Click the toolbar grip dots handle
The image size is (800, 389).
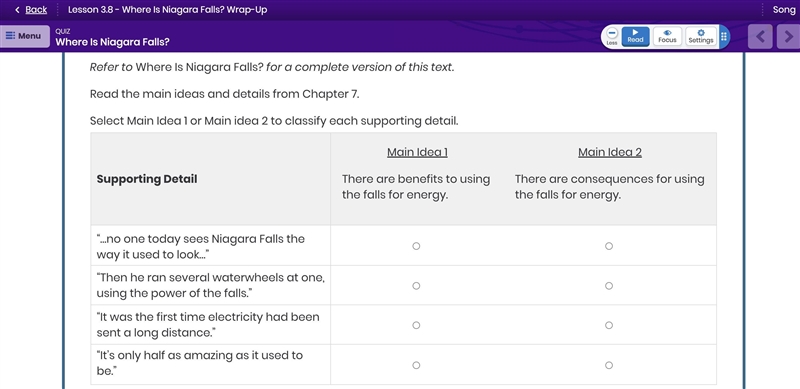click(x=723, y=37)
